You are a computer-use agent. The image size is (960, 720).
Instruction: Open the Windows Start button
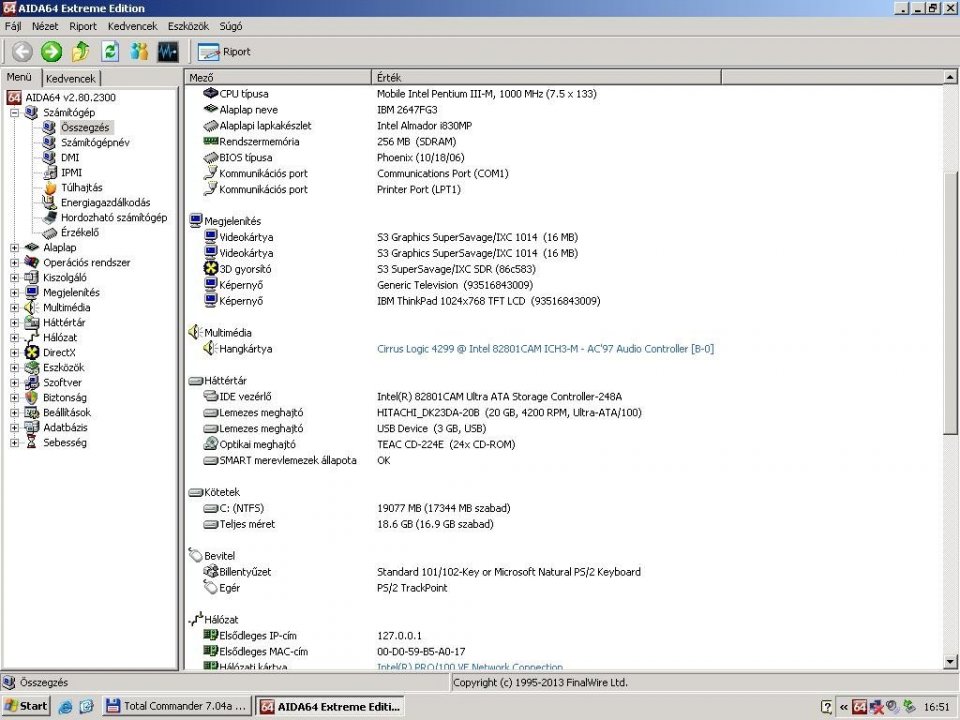[26, 706]
